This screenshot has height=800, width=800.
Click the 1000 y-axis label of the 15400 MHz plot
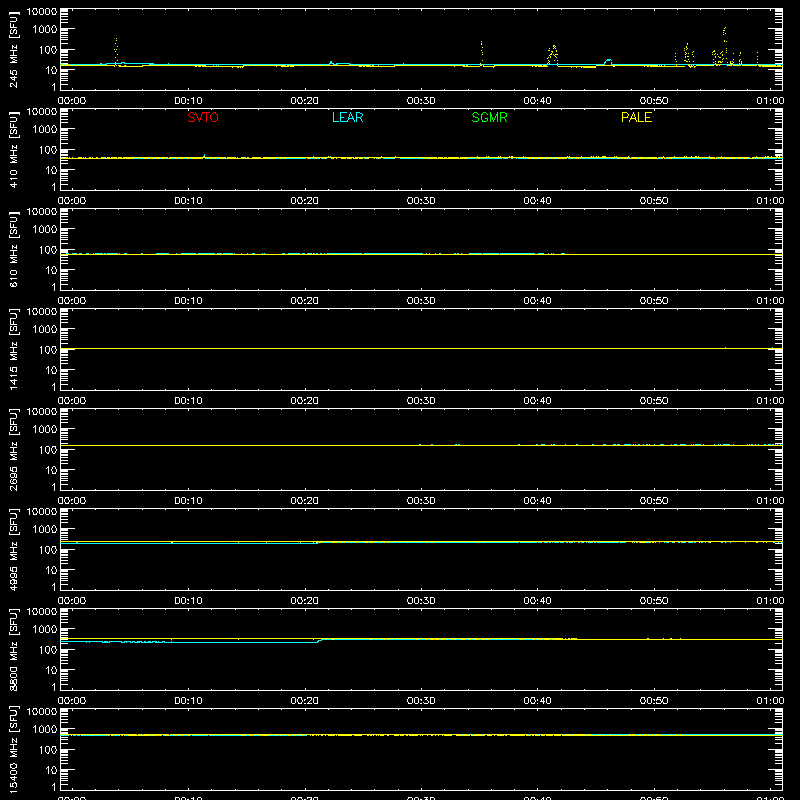pos(45,729)
